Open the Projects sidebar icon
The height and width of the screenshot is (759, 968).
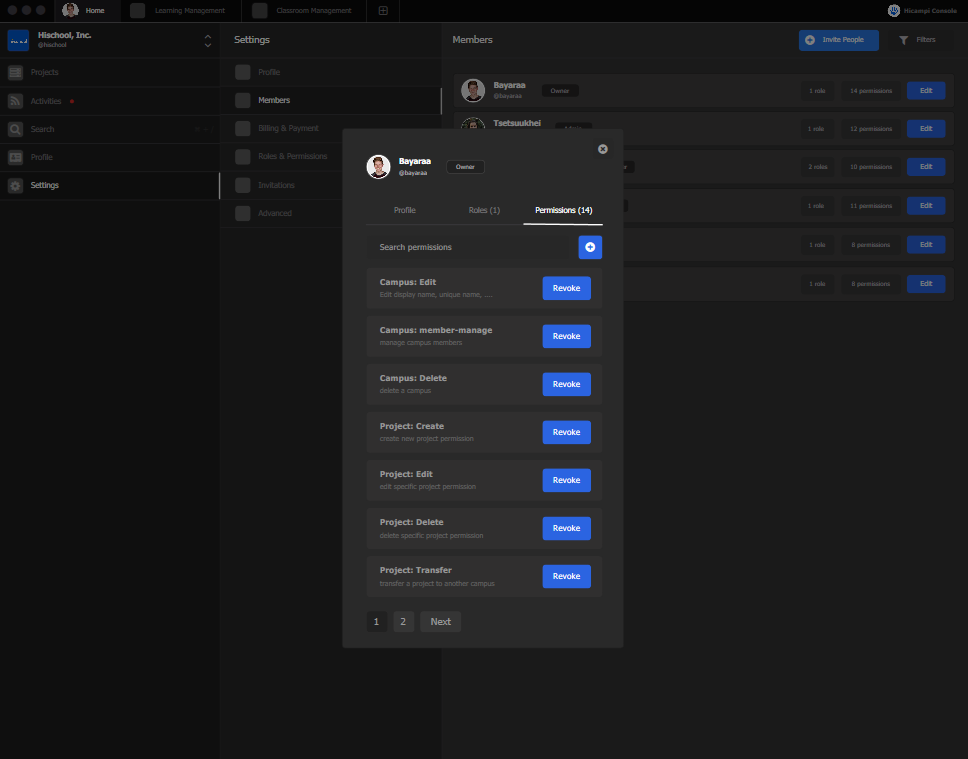pos(15,73)
